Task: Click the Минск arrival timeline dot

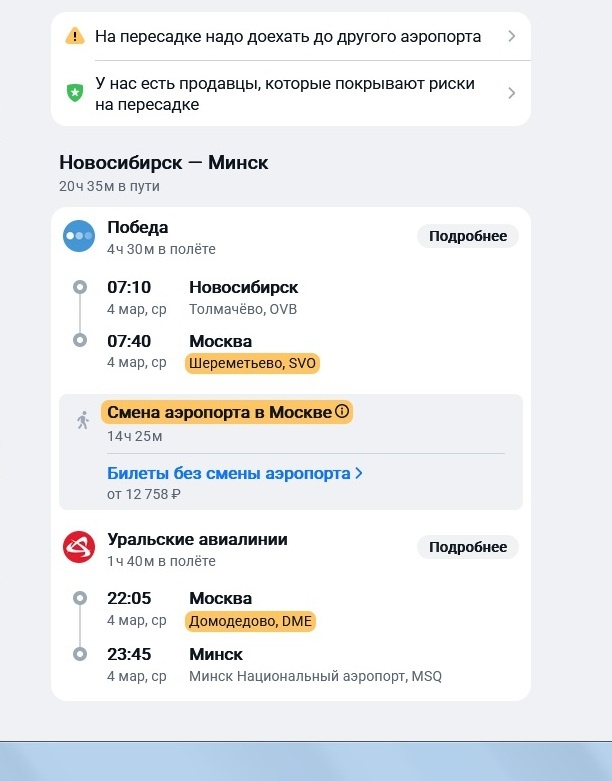Action: click(80, 654)
